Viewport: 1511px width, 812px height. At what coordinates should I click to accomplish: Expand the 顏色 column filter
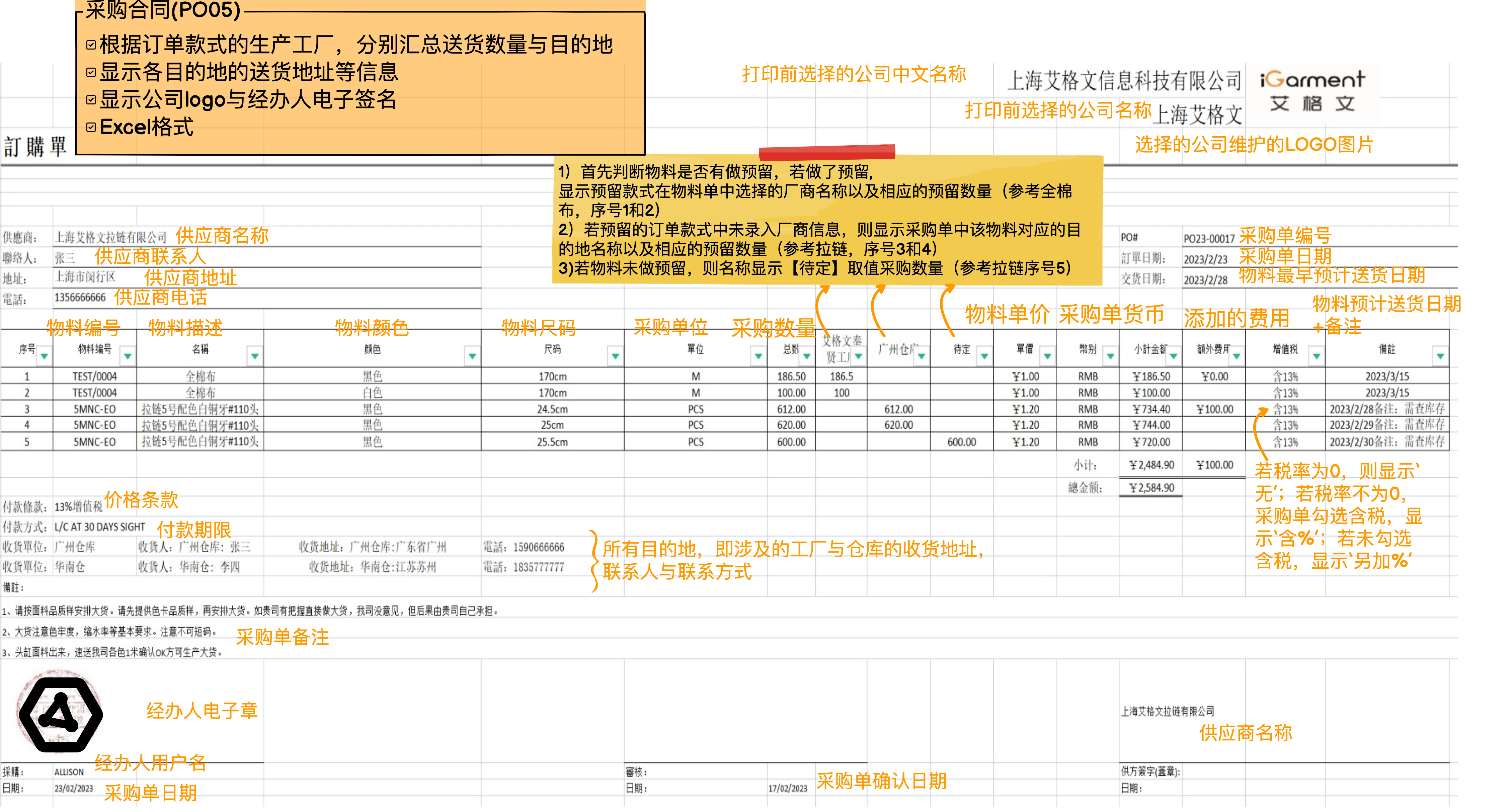tap(472, 356)
